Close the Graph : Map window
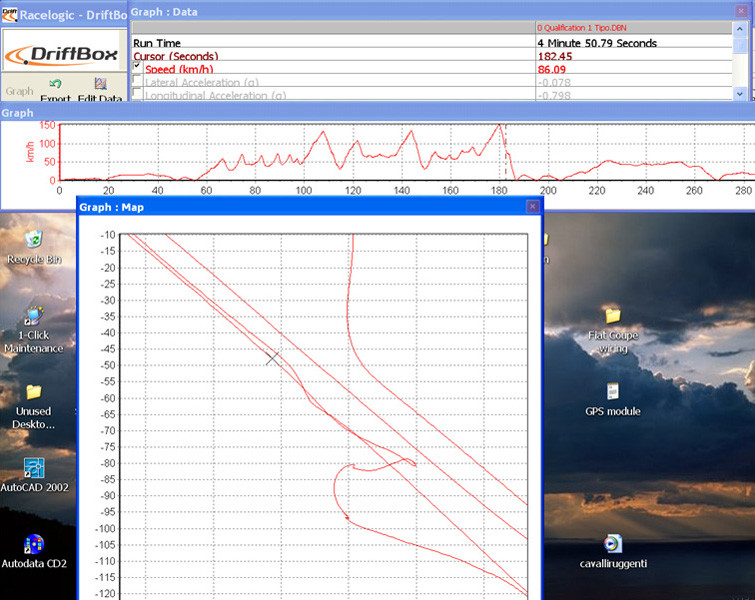 (532, 207)
